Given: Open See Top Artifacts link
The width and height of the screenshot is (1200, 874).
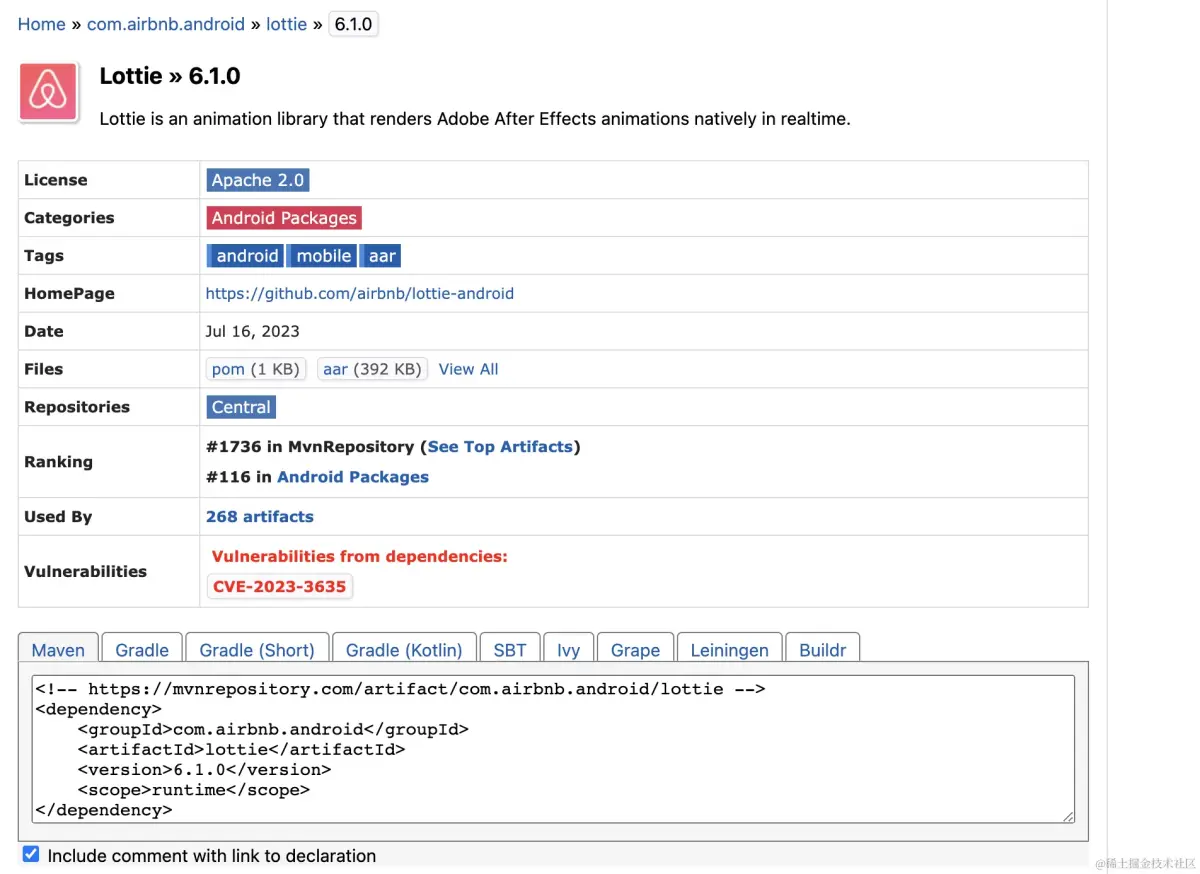Looking at the screenshot, I should 500,447.
